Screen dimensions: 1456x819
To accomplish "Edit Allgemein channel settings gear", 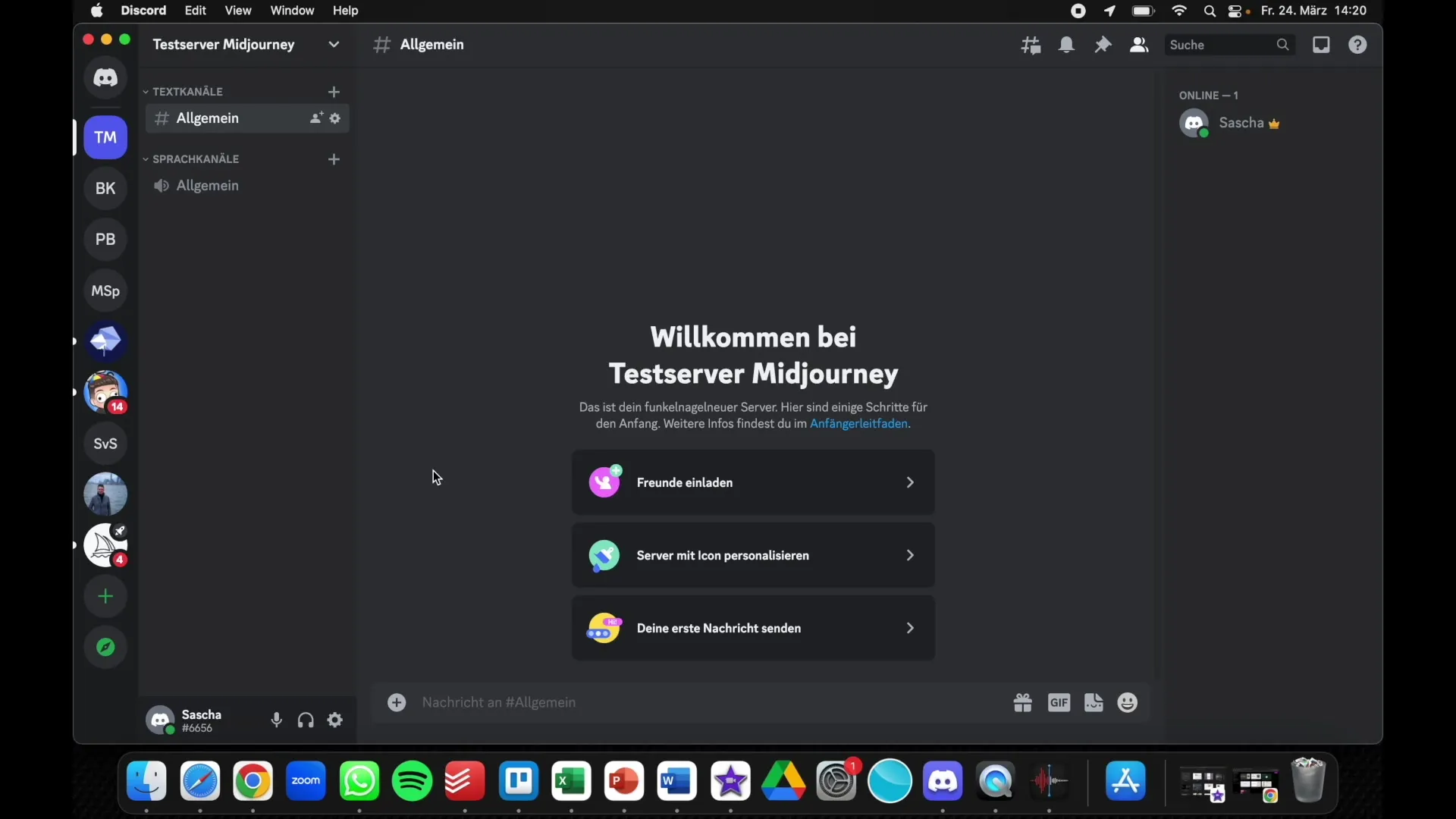I will click(x=336, y=118).
